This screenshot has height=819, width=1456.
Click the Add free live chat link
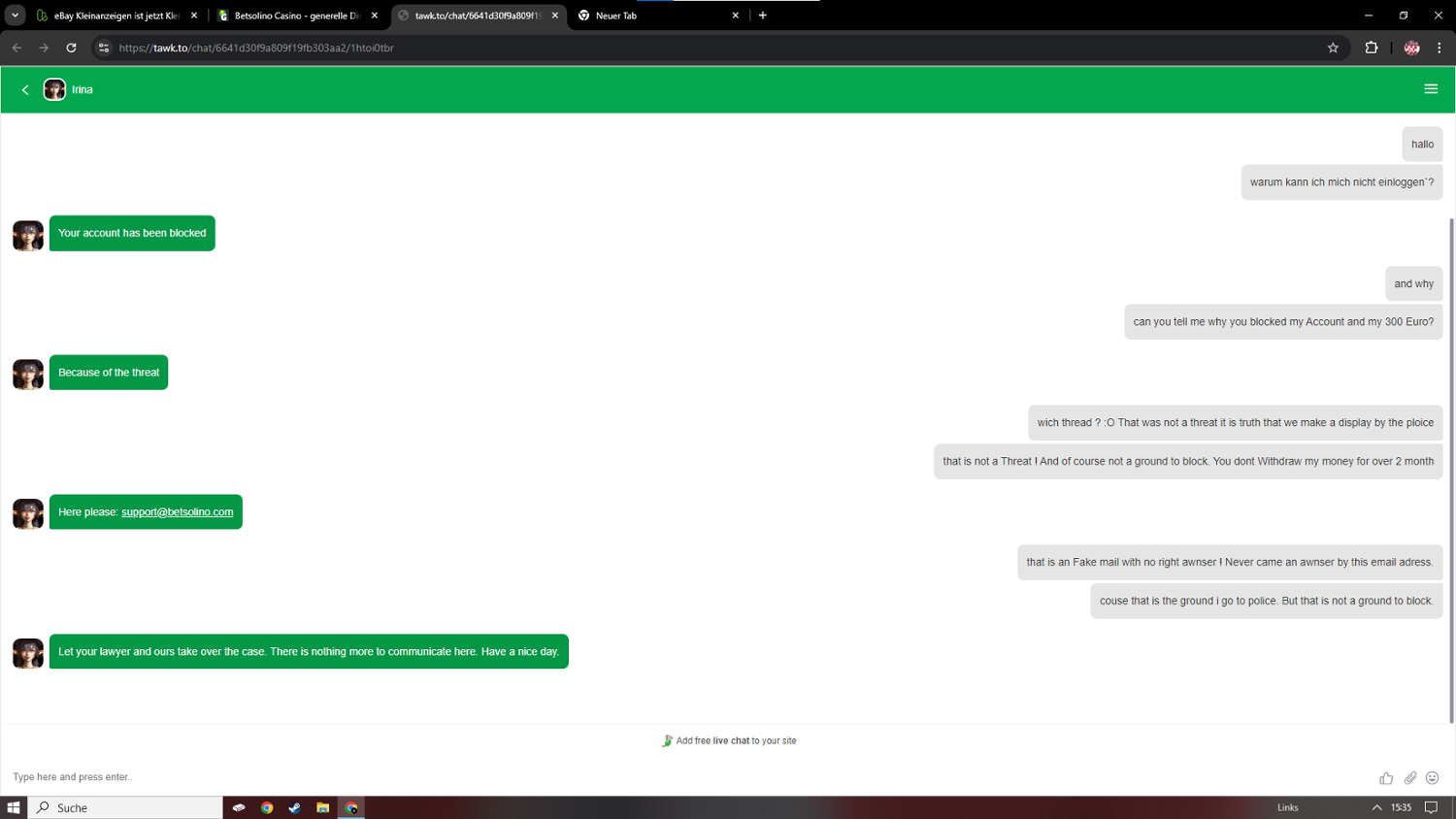[735, 740]
